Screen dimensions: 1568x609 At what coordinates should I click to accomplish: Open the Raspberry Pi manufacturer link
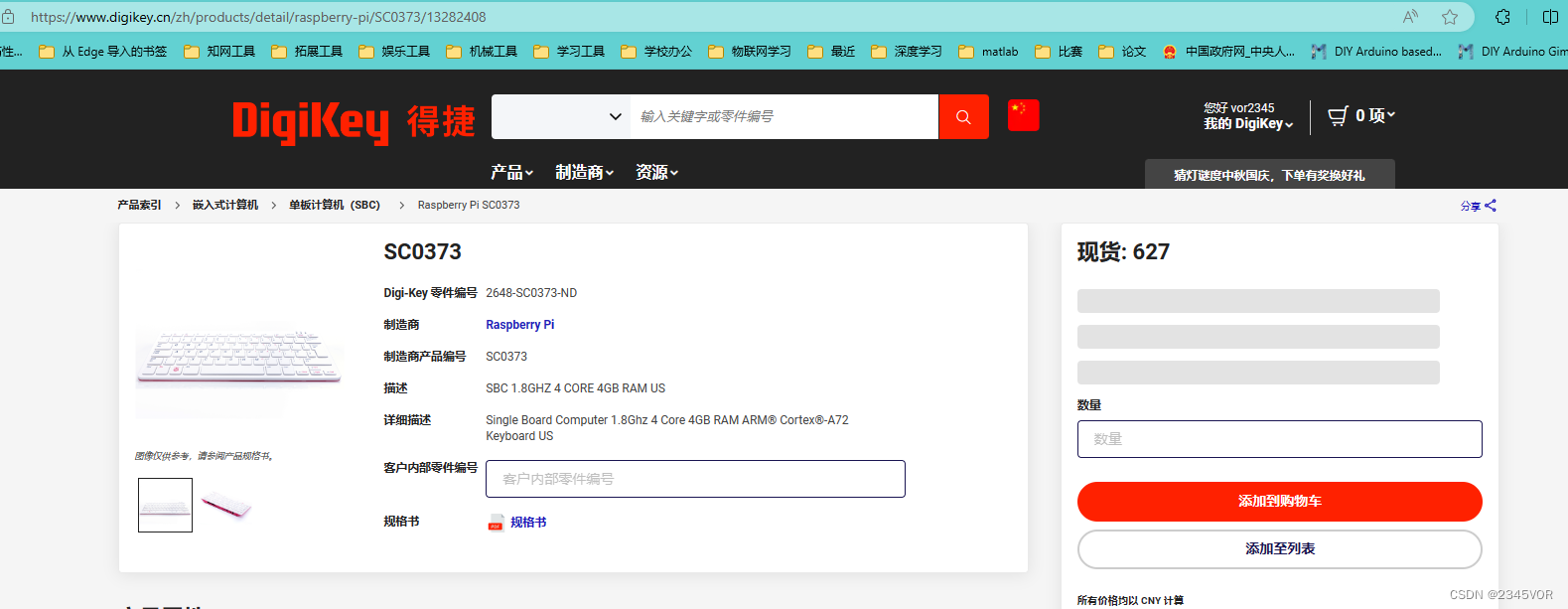[519, 325]
